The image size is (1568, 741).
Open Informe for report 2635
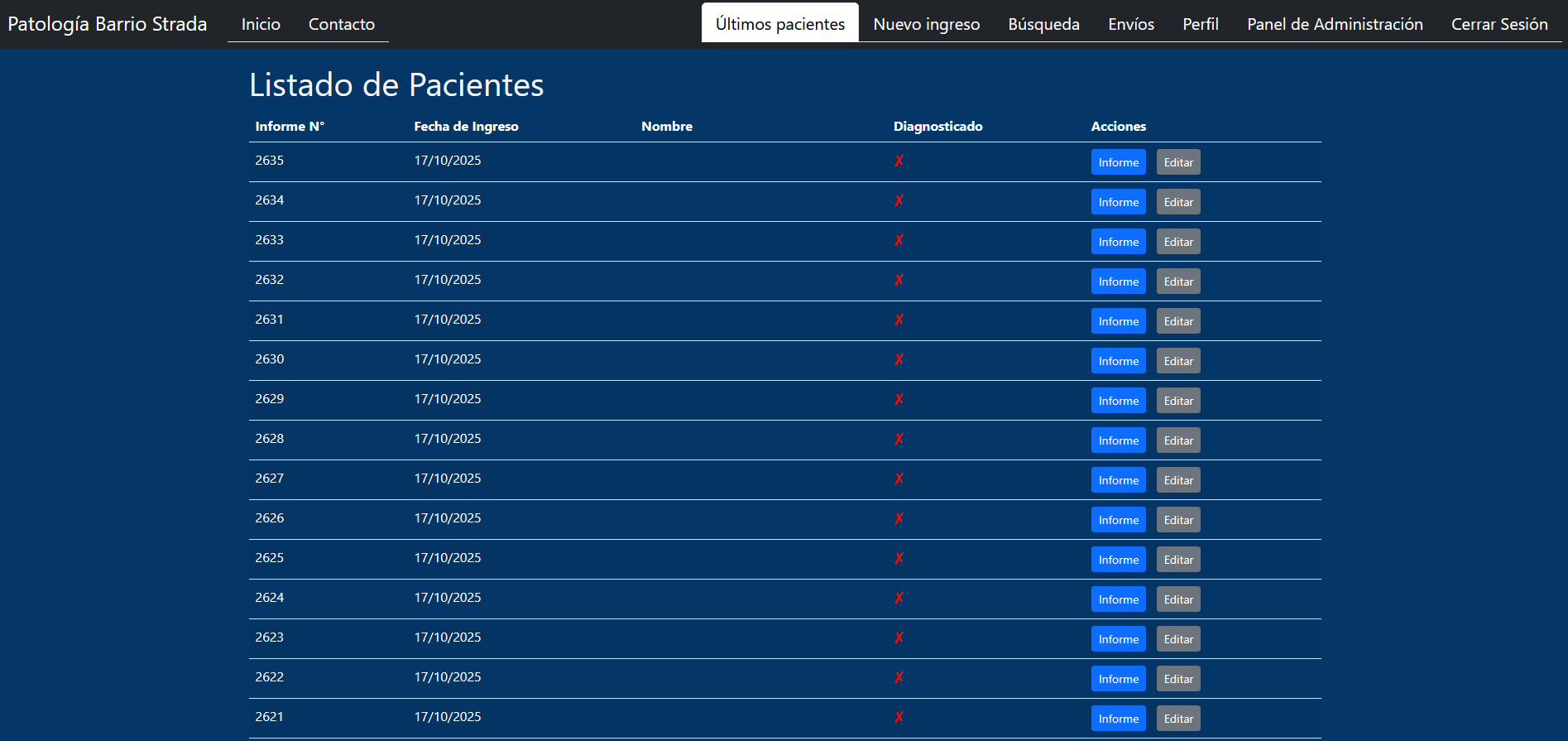[1118, 162]
